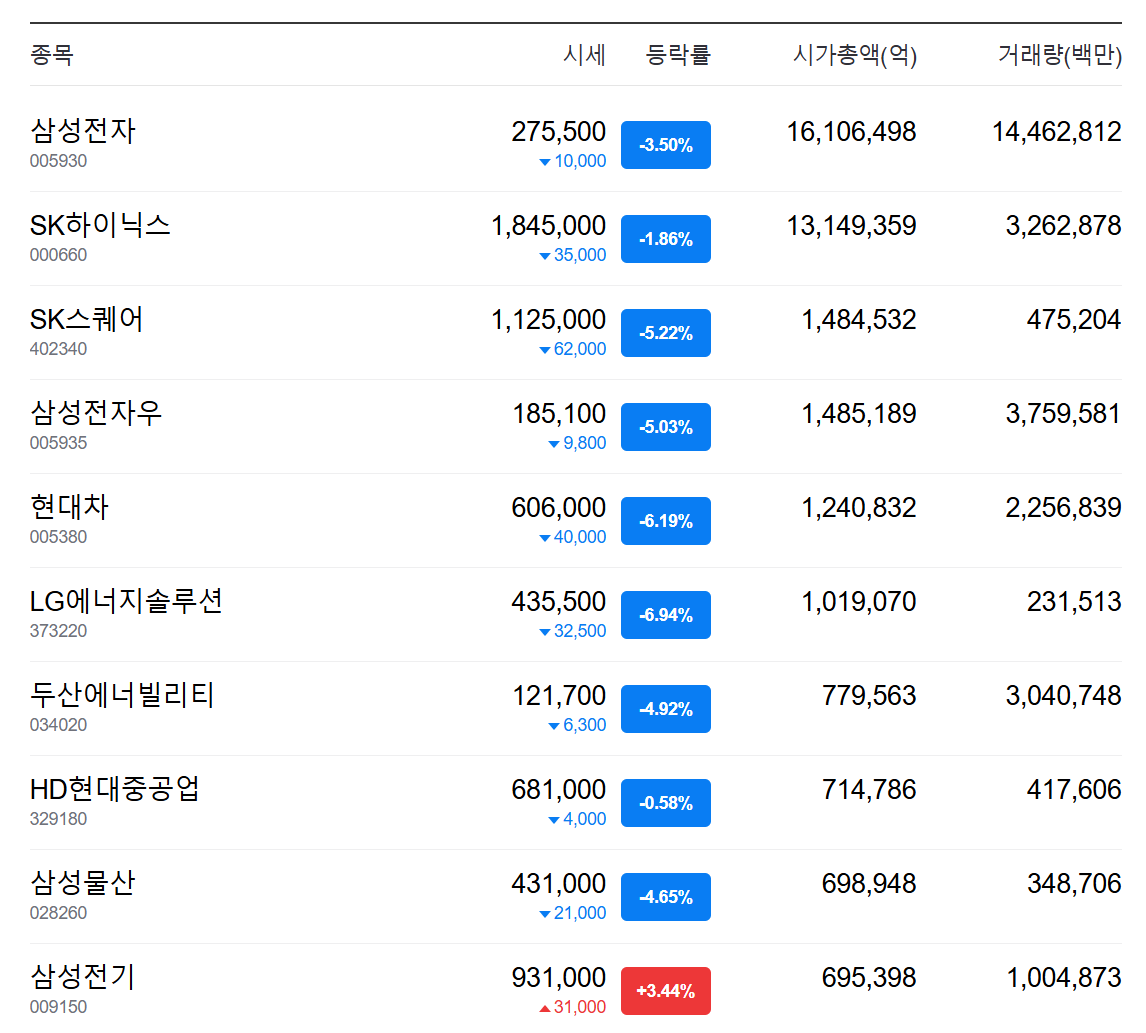This screenshot has height=1033, width=1146.
Task: Click the ticker code 000660
Action: coord(58,255)
